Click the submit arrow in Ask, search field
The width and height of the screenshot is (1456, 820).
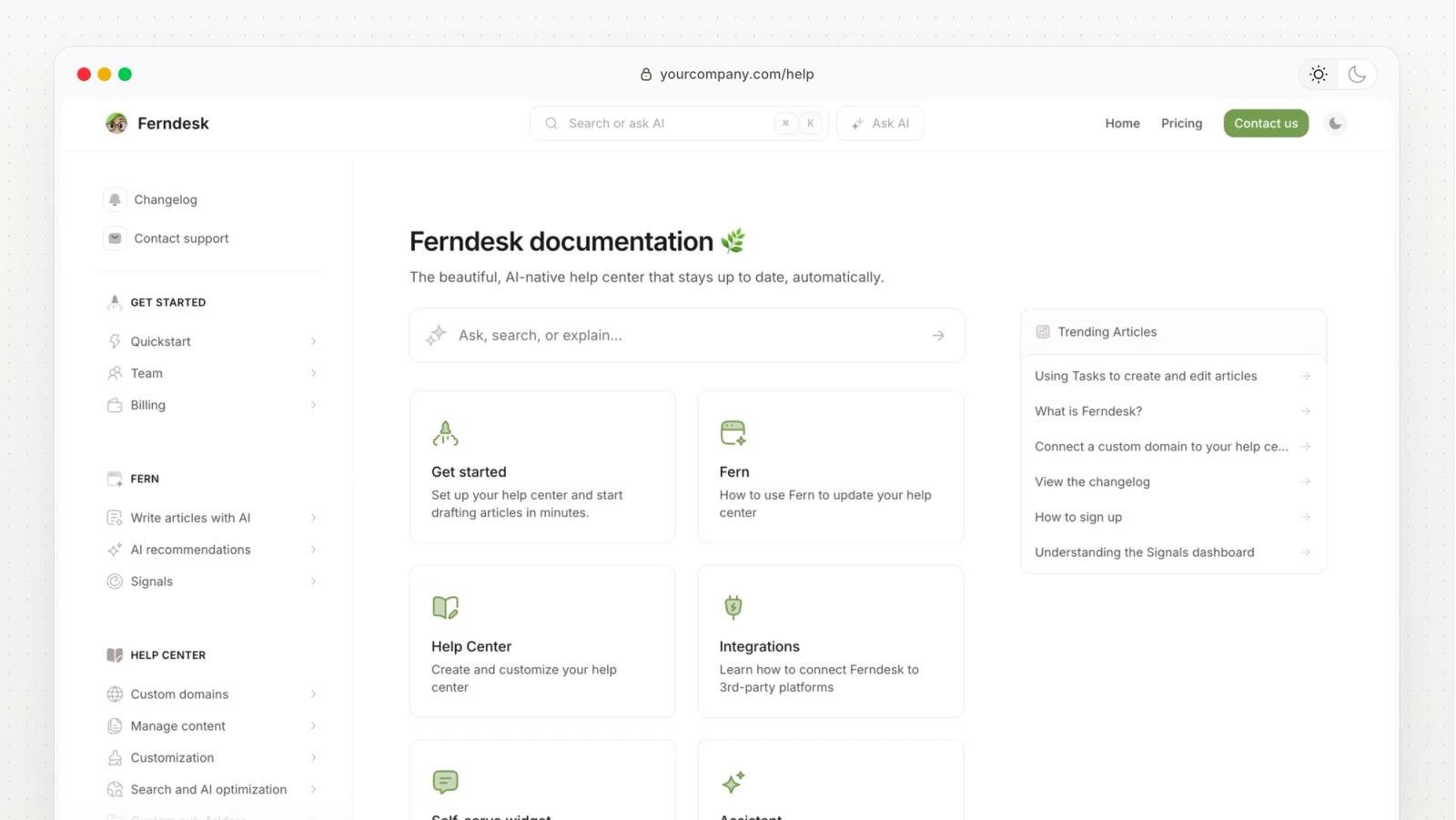coord(938,336)
